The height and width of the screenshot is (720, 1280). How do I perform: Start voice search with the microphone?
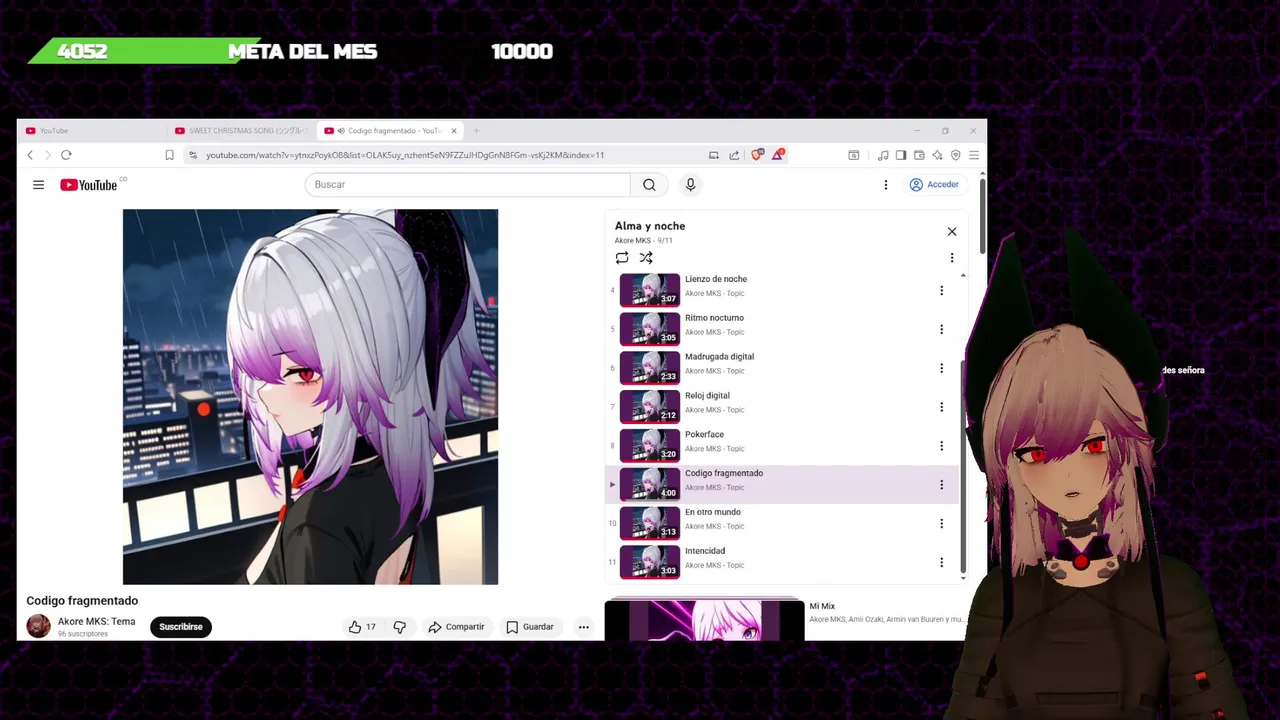click(690, 184)
